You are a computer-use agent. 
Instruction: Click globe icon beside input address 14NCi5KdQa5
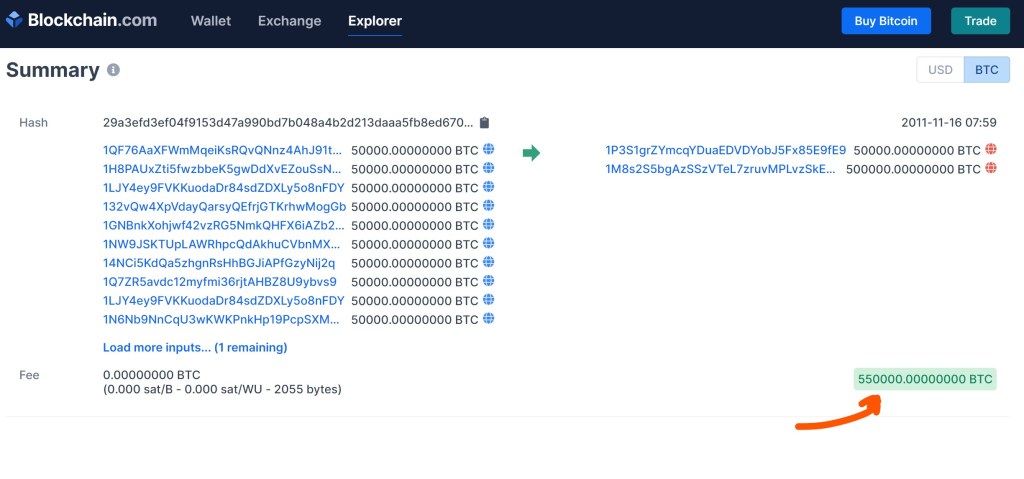pyautogui.click(x=489, y=263)
